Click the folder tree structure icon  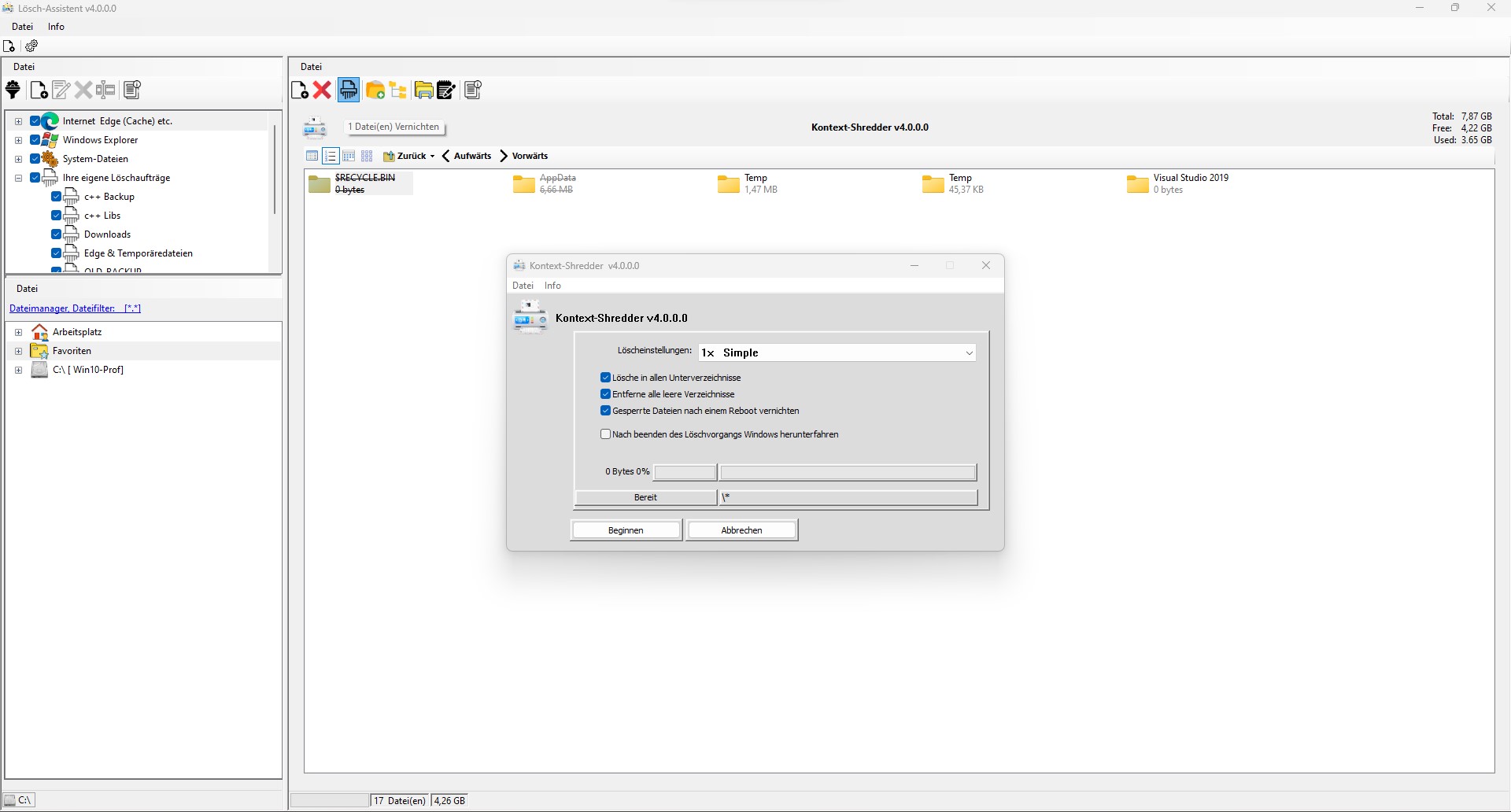(398, 90)
